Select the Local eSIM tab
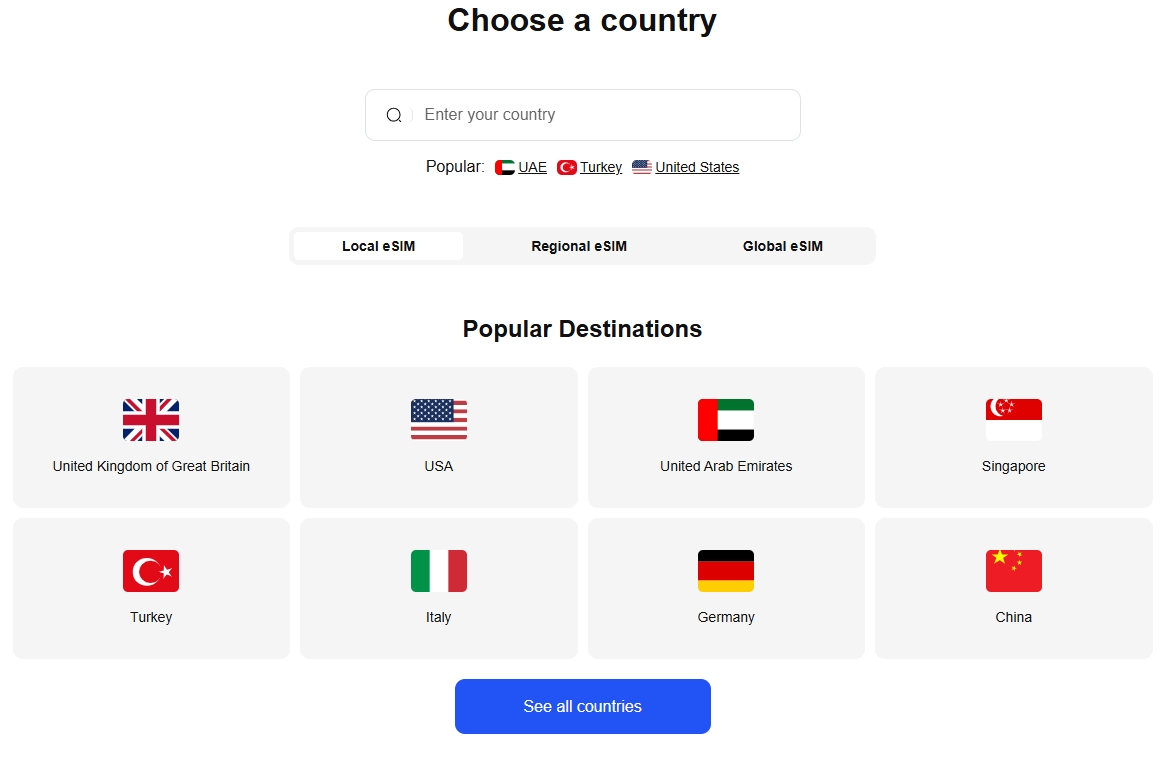The width and height of the screenshot is (1167, 759). [x=378, y=246]
